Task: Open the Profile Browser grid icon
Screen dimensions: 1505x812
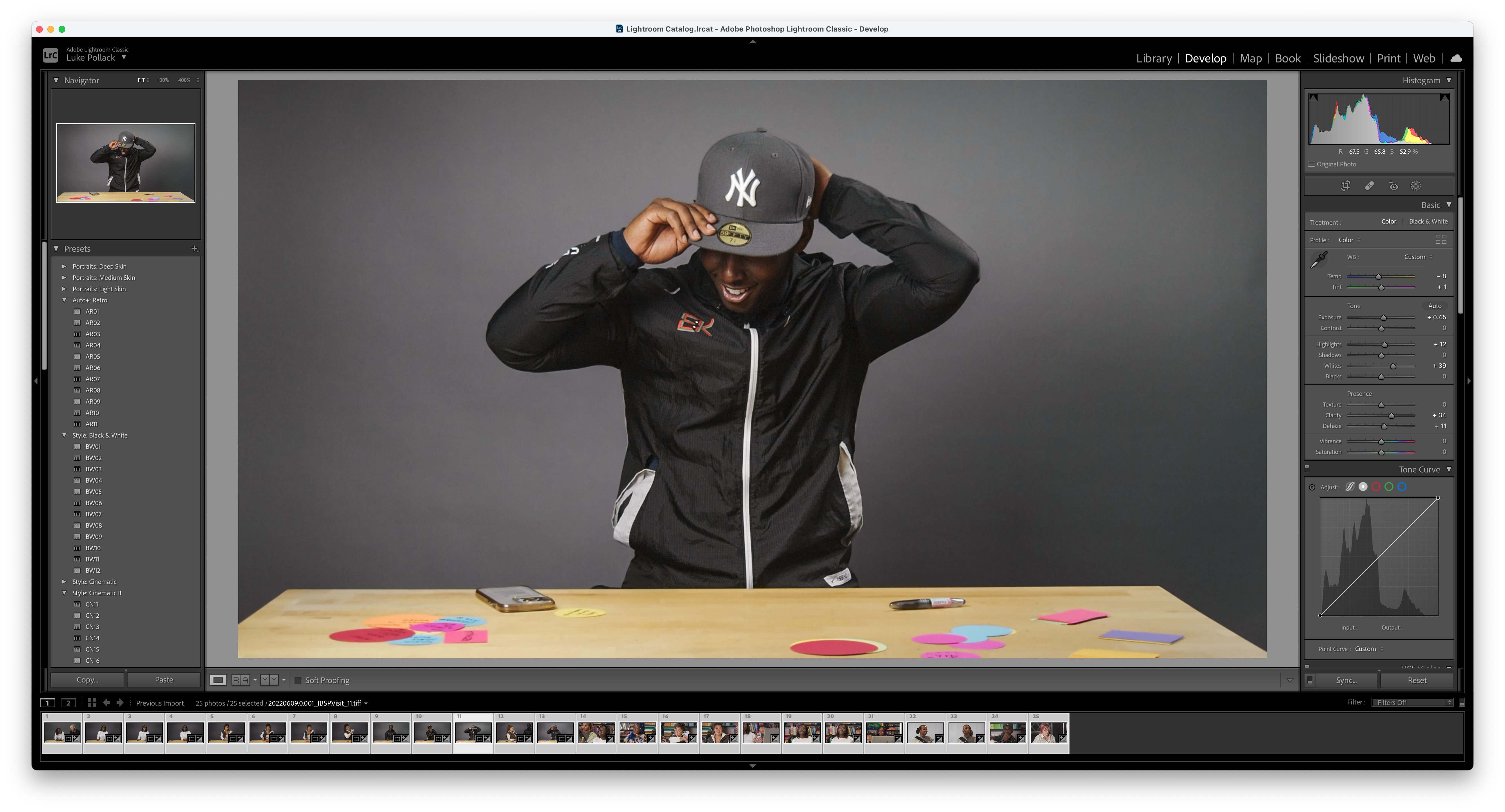Action: coord(1441,240)
